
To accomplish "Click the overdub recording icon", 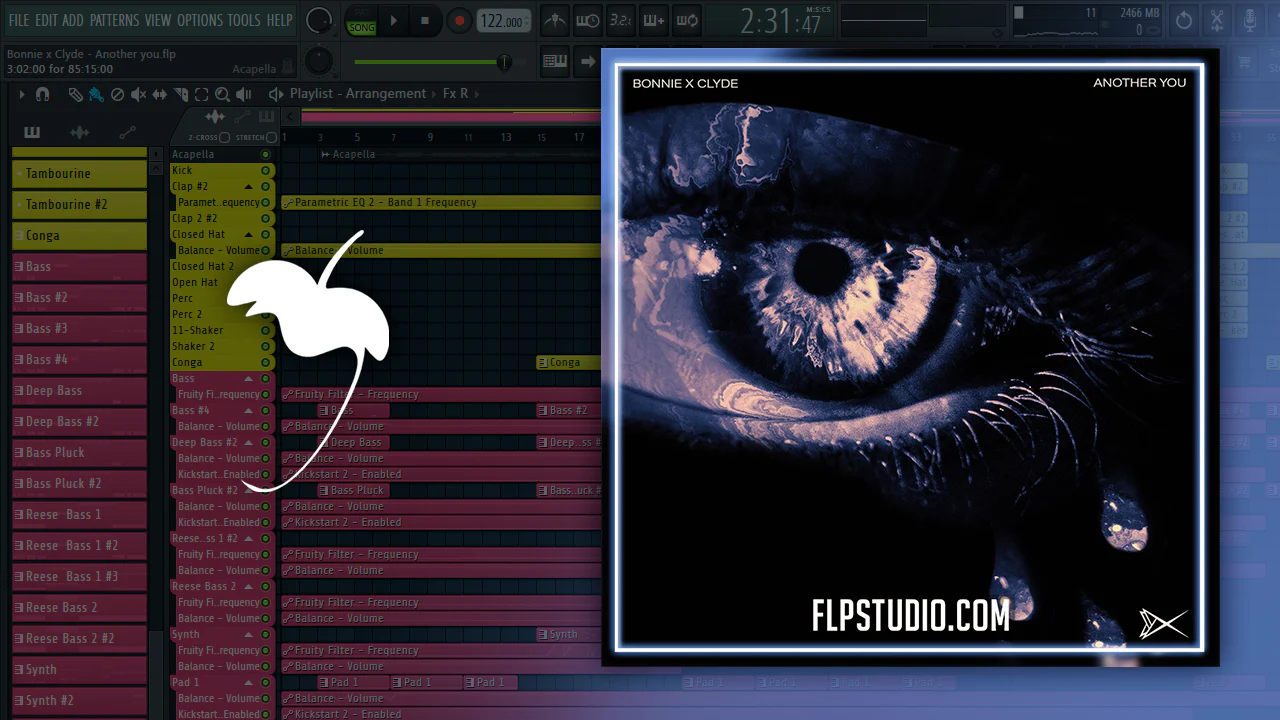I will [653, 20].
